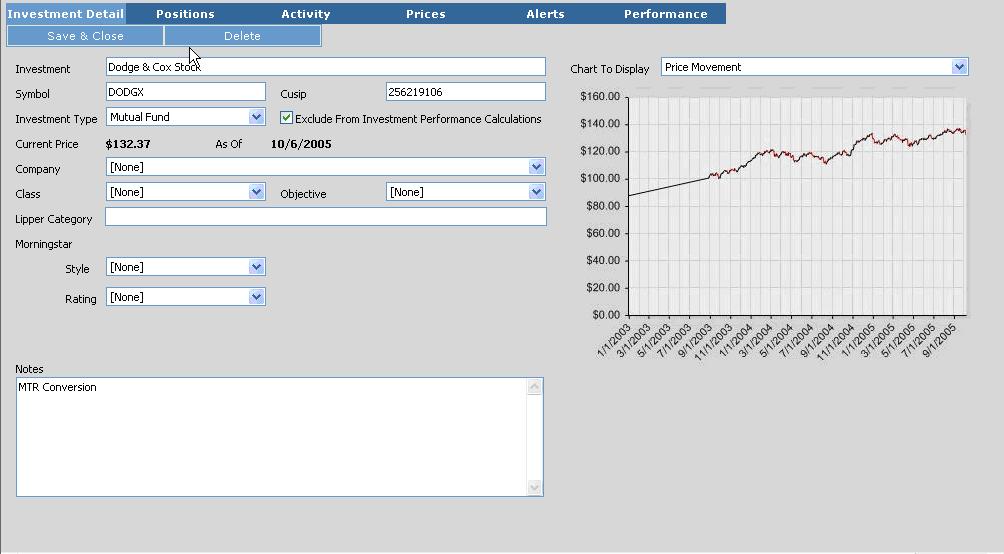The image size is (1004, 554).
Task: Expand the Class dropdown
Action: (257, 192)
